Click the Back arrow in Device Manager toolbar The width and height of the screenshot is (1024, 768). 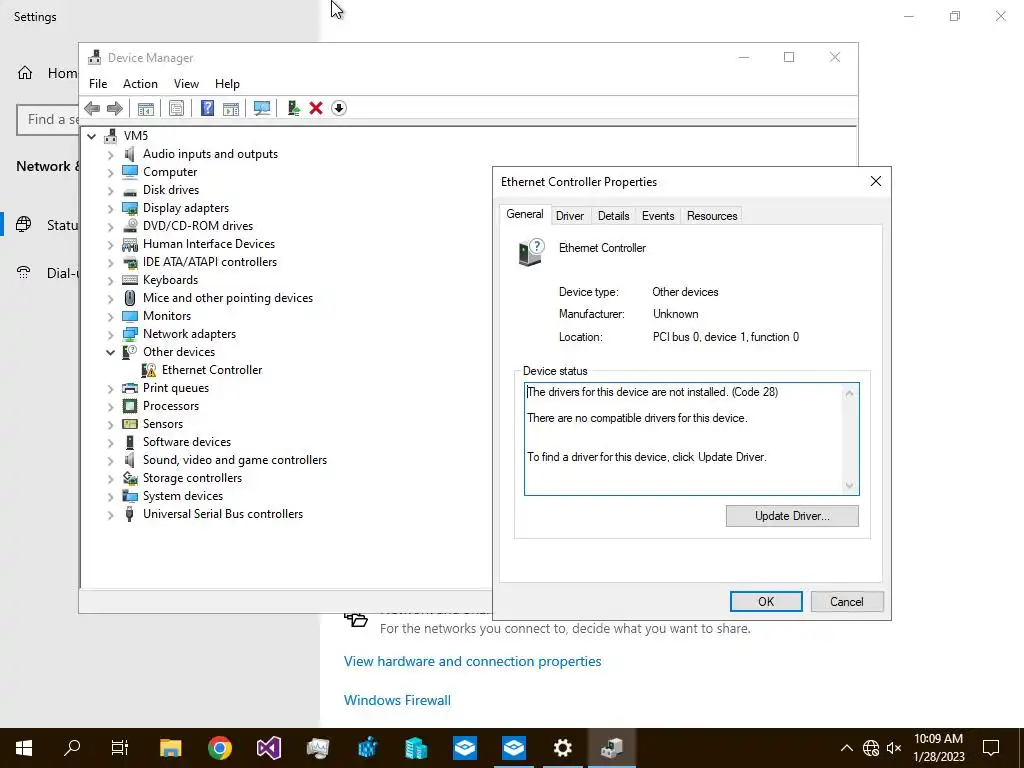(92, 108)
